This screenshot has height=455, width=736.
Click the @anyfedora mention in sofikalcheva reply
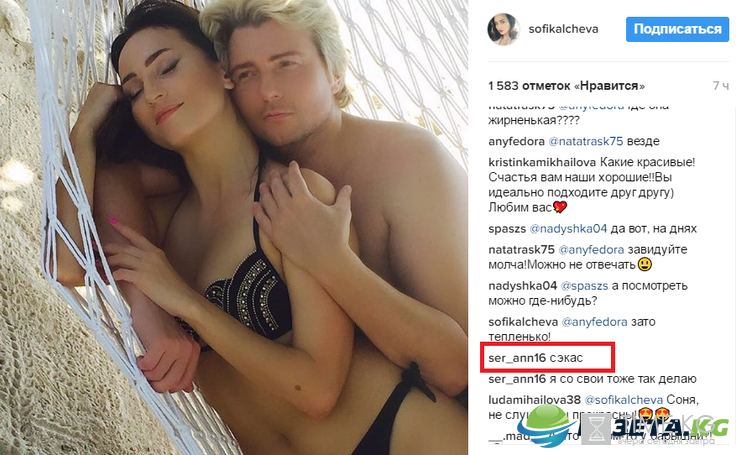pyautogui.click(x=594, y=322)
